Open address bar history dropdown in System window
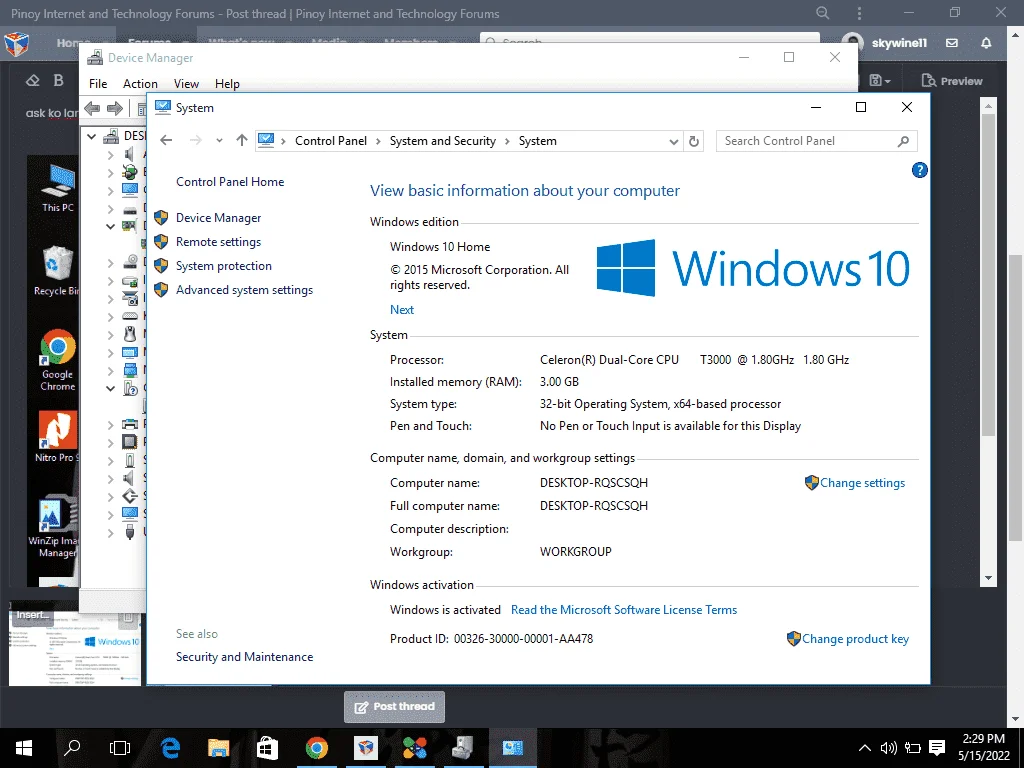The height and width of the screenshot is (768, 1024). pyautogui.click(x=674, y=141)
